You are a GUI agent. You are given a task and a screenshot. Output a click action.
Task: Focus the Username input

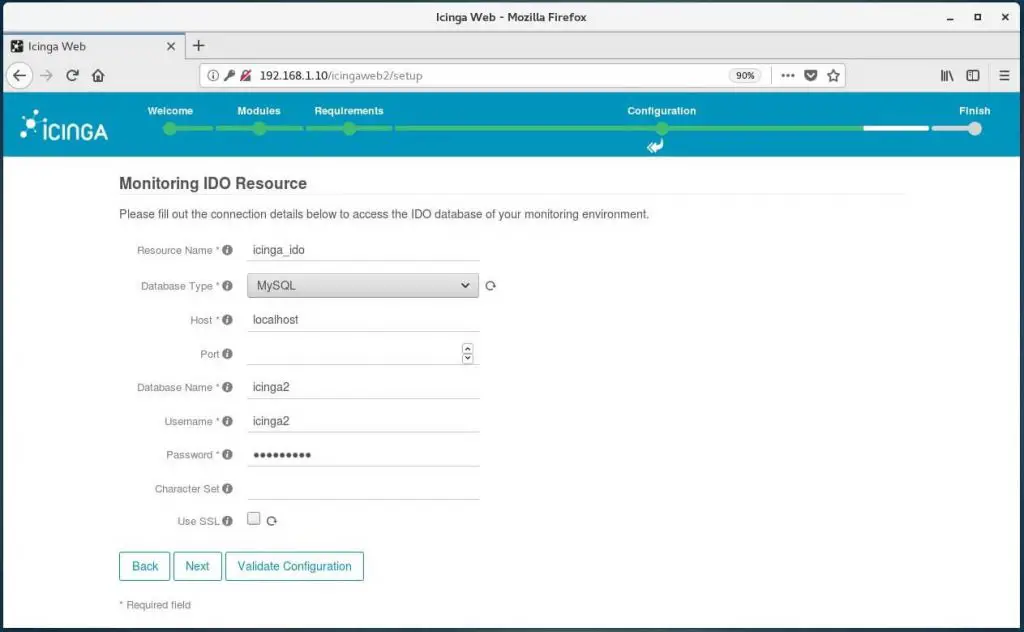[363, 421]
